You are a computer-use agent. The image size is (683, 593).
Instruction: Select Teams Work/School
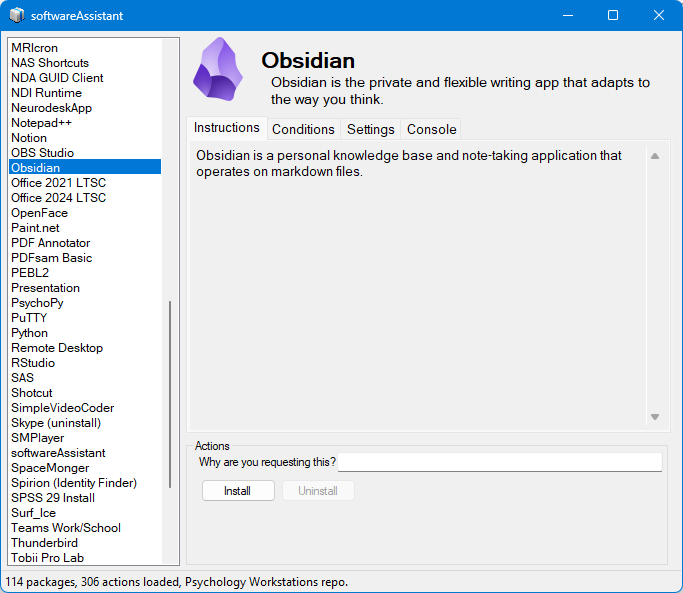85,528
